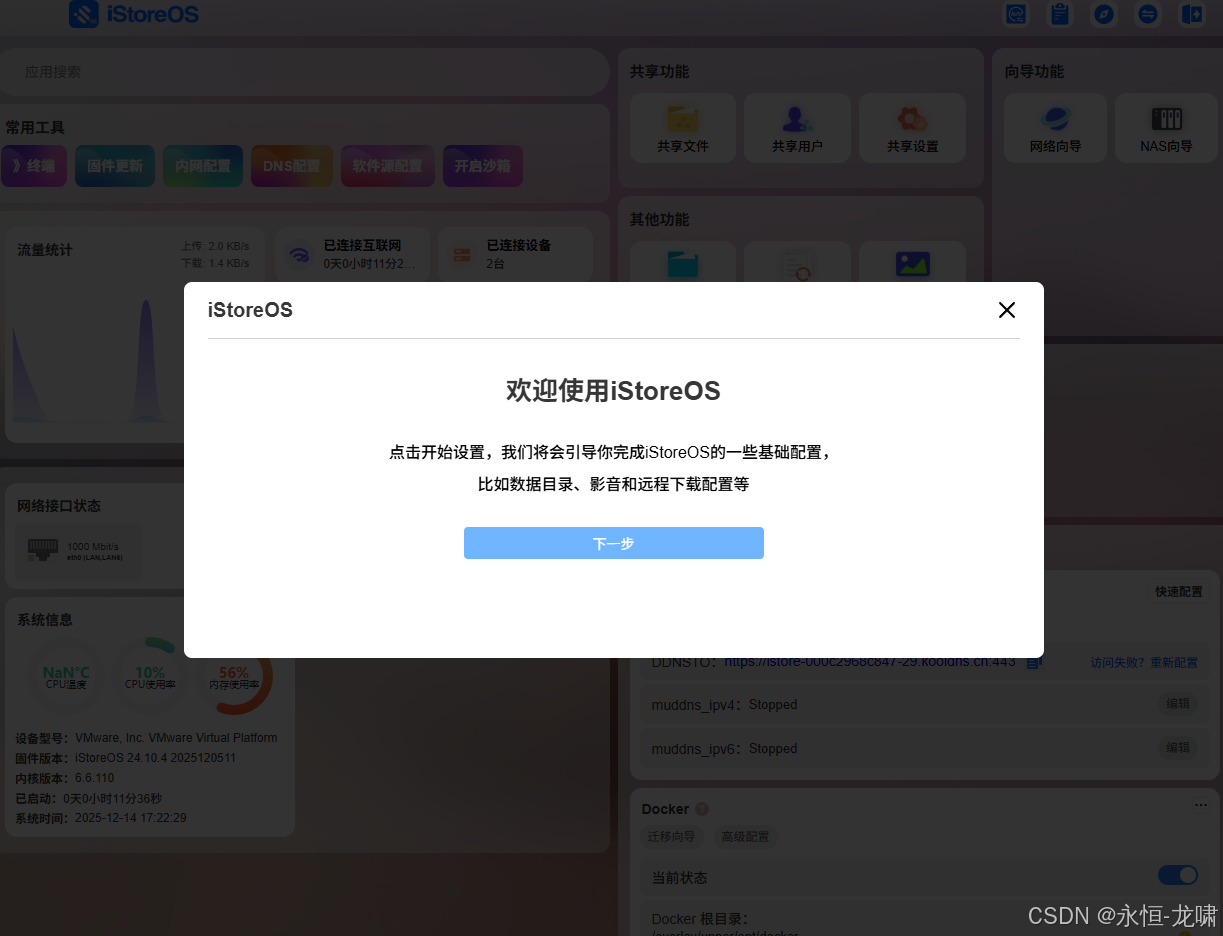Image resolution: width=1223 pixels, height=936 pixels.
Task: Click the CPU温度 gauge
Action: [x=66, y=677]
